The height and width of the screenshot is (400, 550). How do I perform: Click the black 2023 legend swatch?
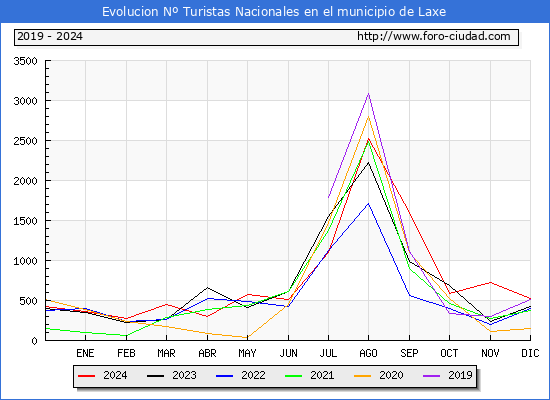155,376
